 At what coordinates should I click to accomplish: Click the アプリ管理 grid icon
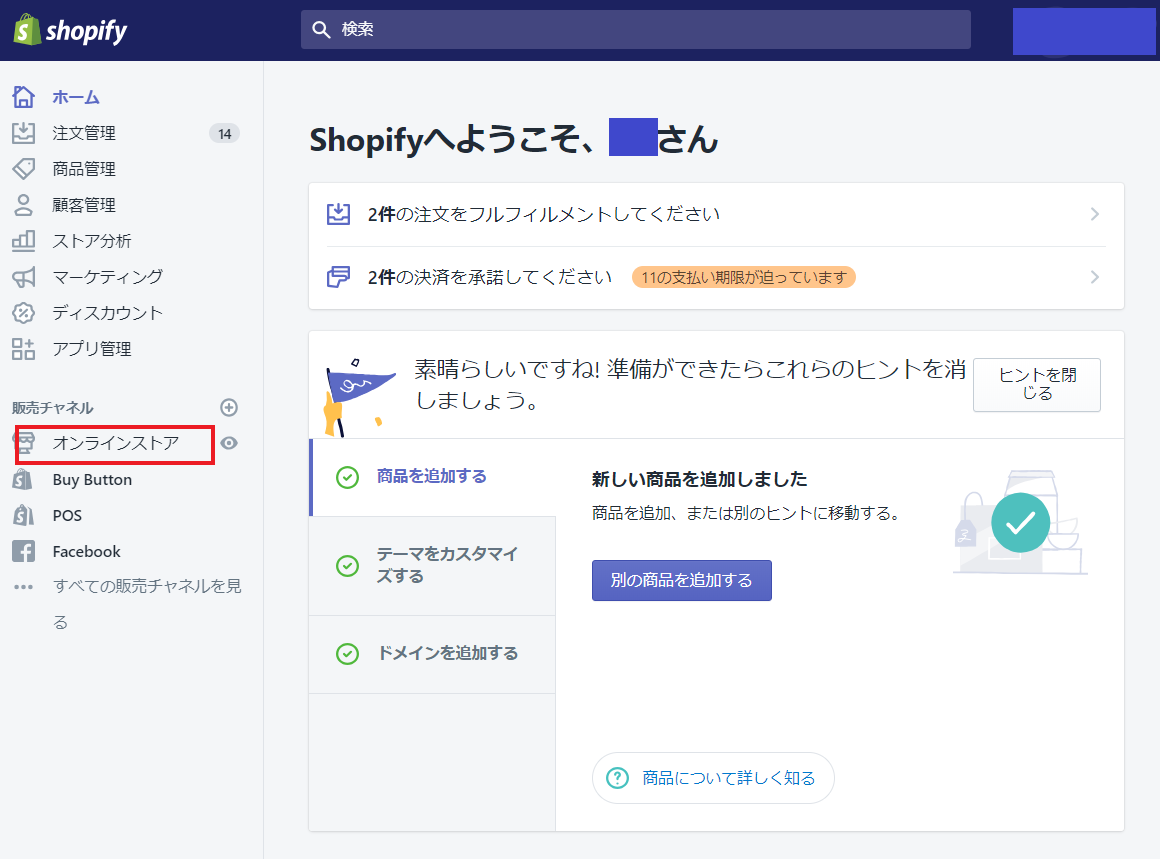click(x=24, y=348)
